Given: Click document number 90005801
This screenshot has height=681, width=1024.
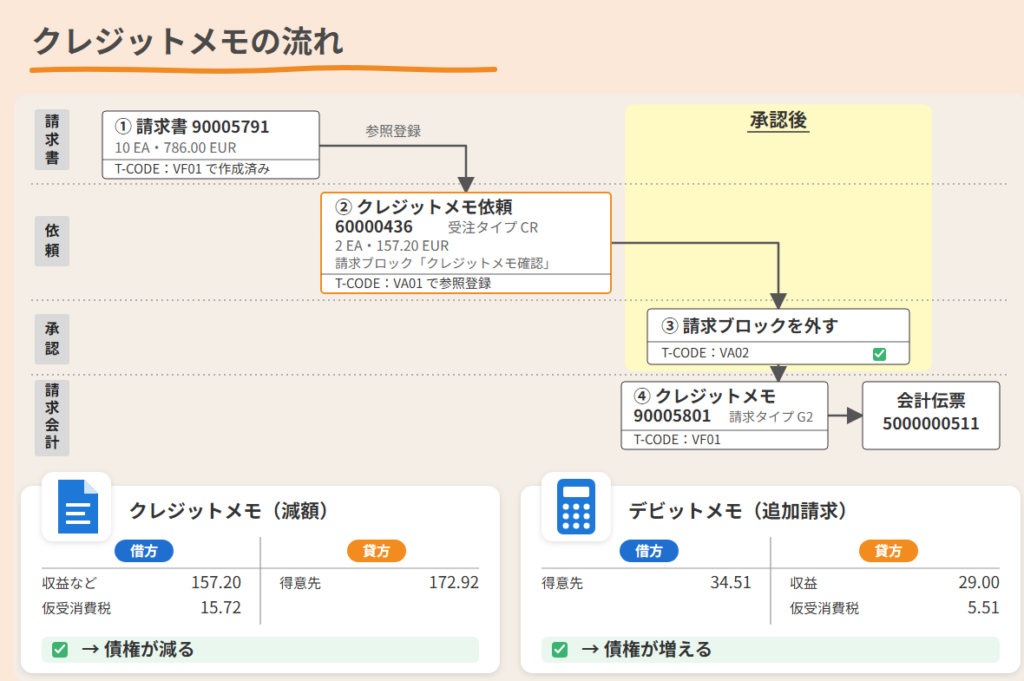Looking at the screenshot, I should (672, 415).
